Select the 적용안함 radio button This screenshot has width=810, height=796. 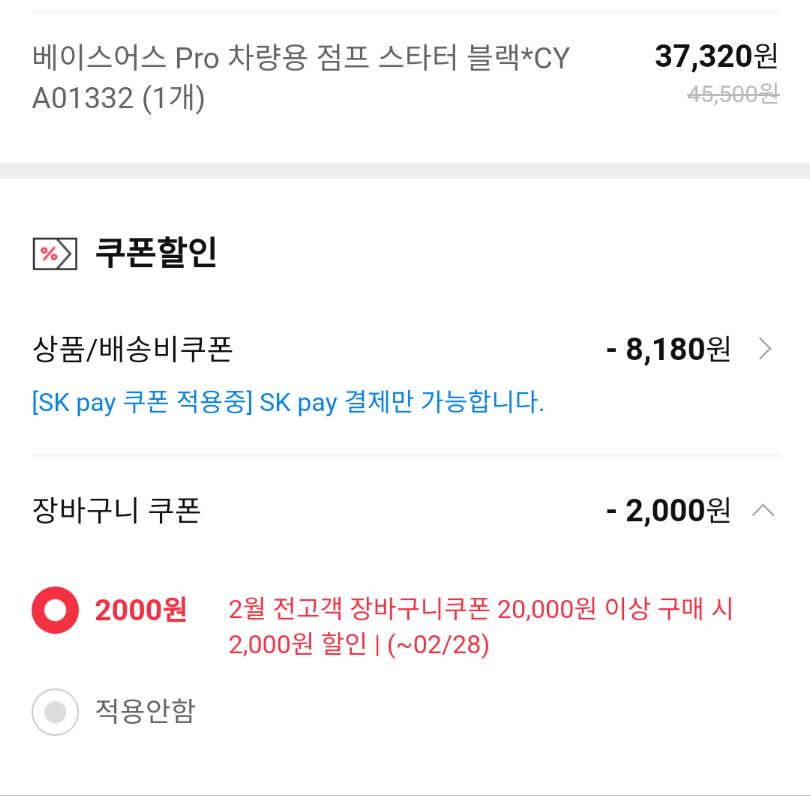click(x=55, y=712)
